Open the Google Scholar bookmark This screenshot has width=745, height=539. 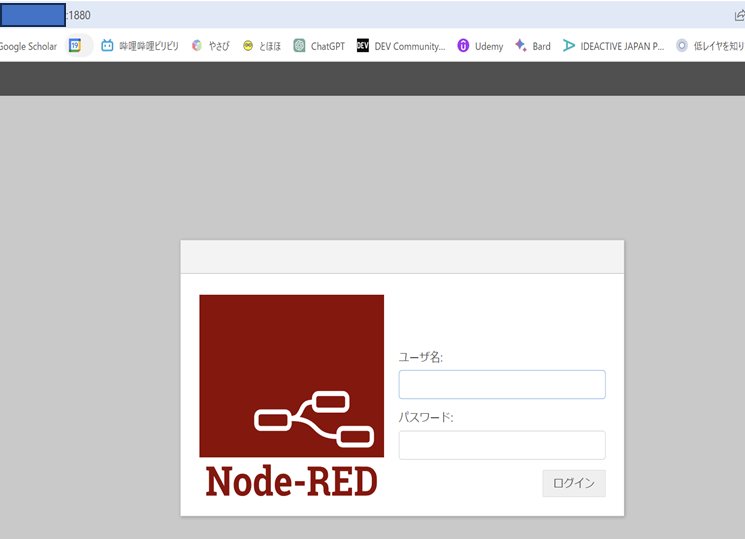(x=28, y=46)
